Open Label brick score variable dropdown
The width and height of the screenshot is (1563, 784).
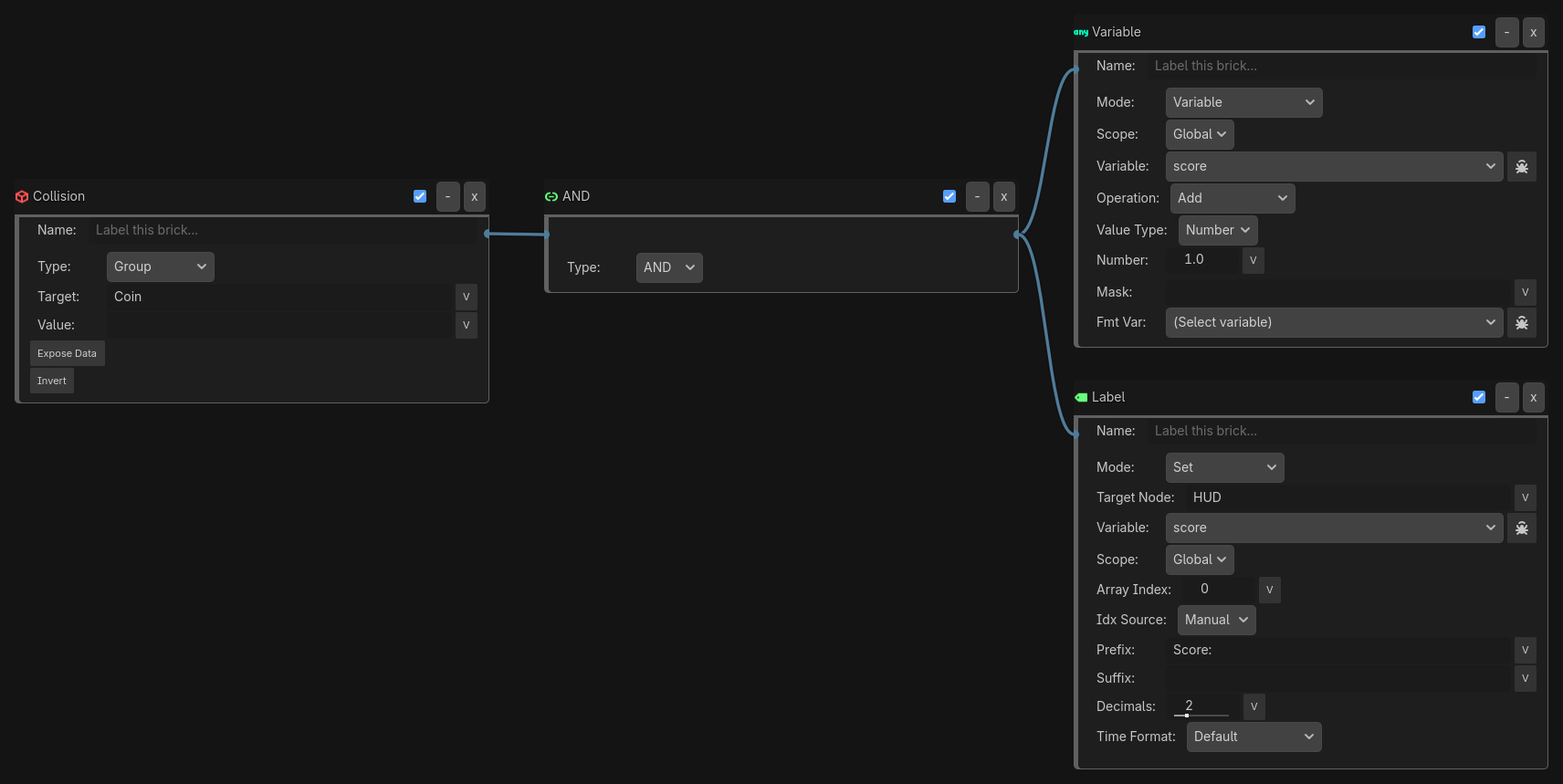(1334, 528)
